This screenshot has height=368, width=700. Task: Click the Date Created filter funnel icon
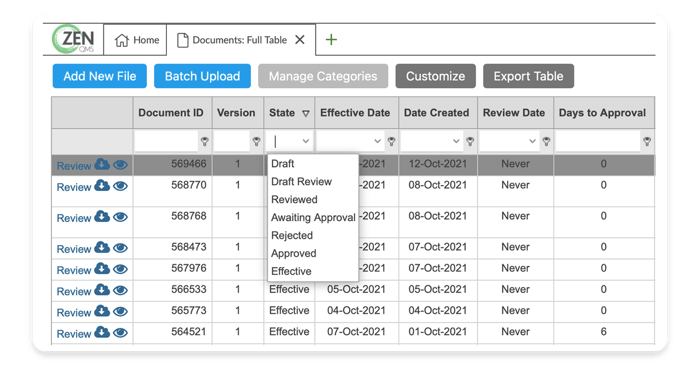(x=470, y=142)
